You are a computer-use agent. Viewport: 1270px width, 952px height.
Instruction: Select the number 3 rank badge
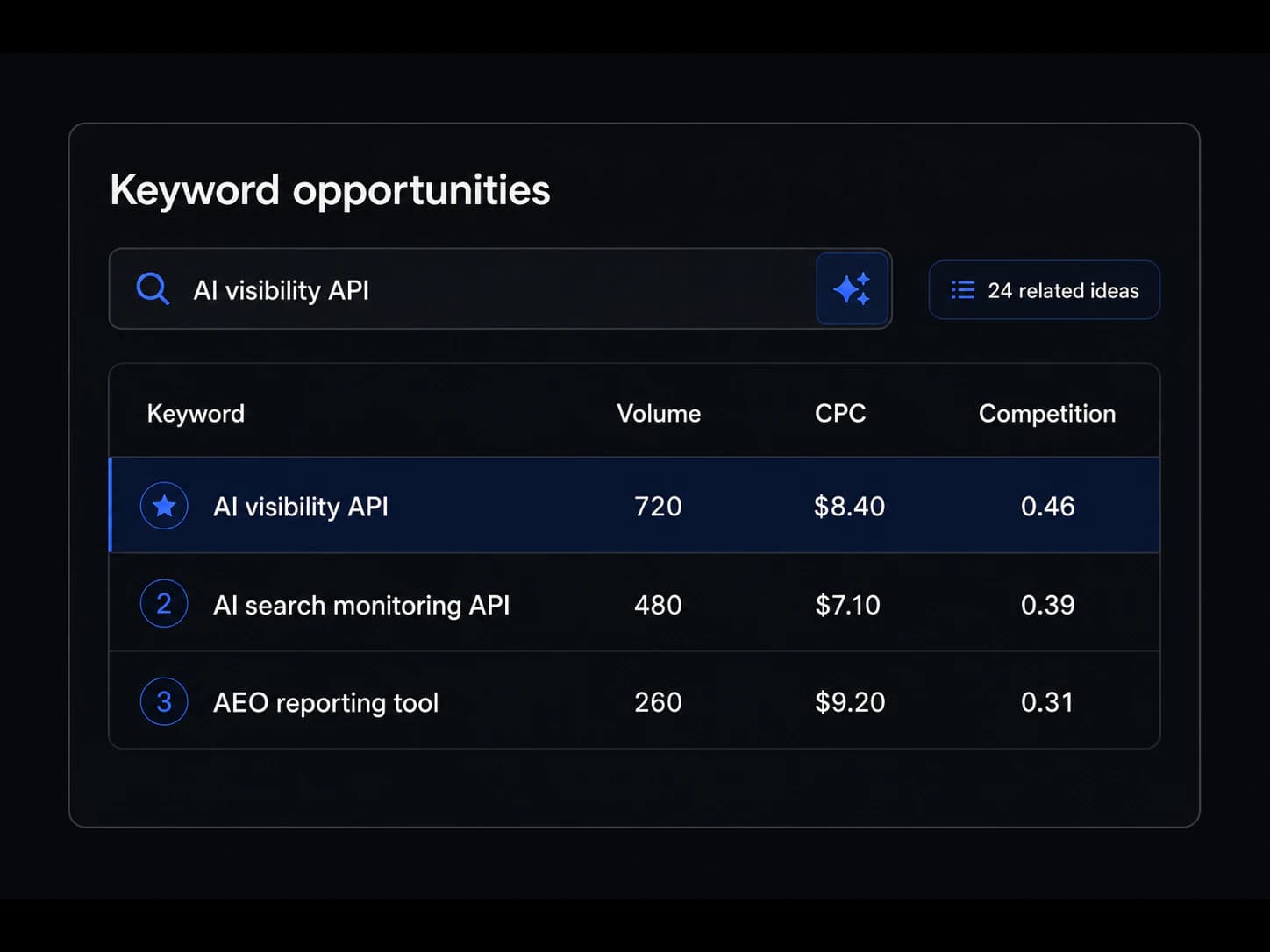(164, 701)
